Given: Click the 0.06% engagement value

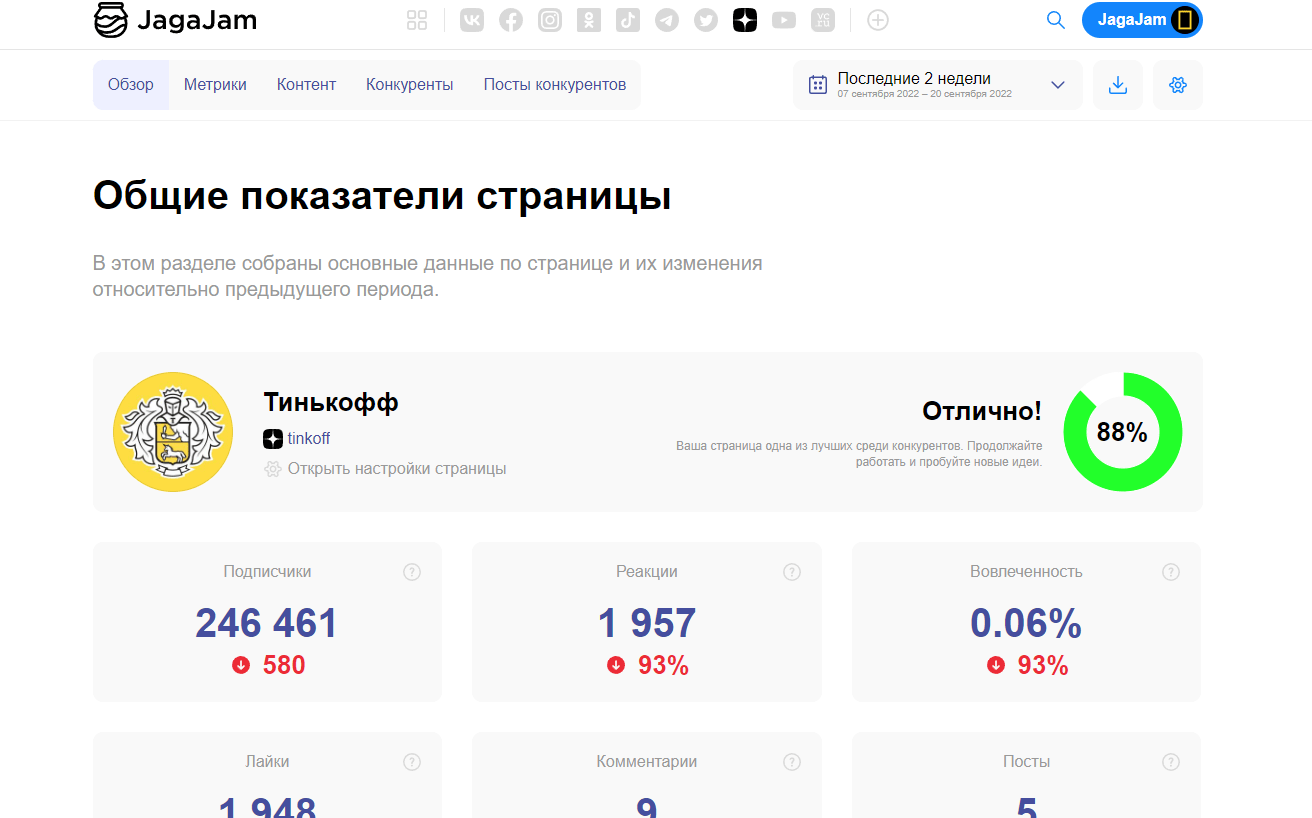Looking at the screenshot, I should tap(1026, 624).
